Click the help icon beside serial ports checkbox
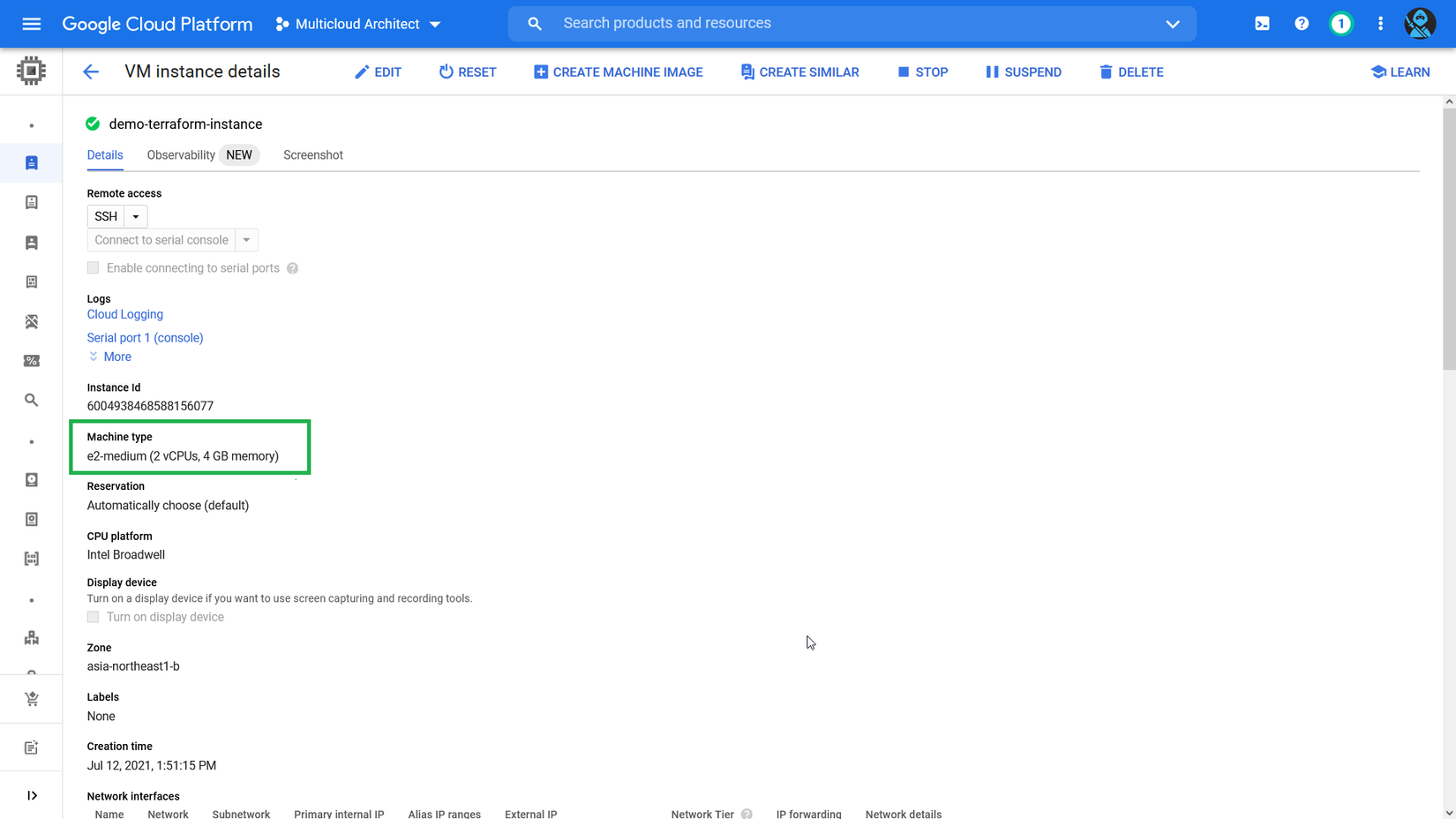Viewport: 1456px width, 819px height. (x=292, y=268)
